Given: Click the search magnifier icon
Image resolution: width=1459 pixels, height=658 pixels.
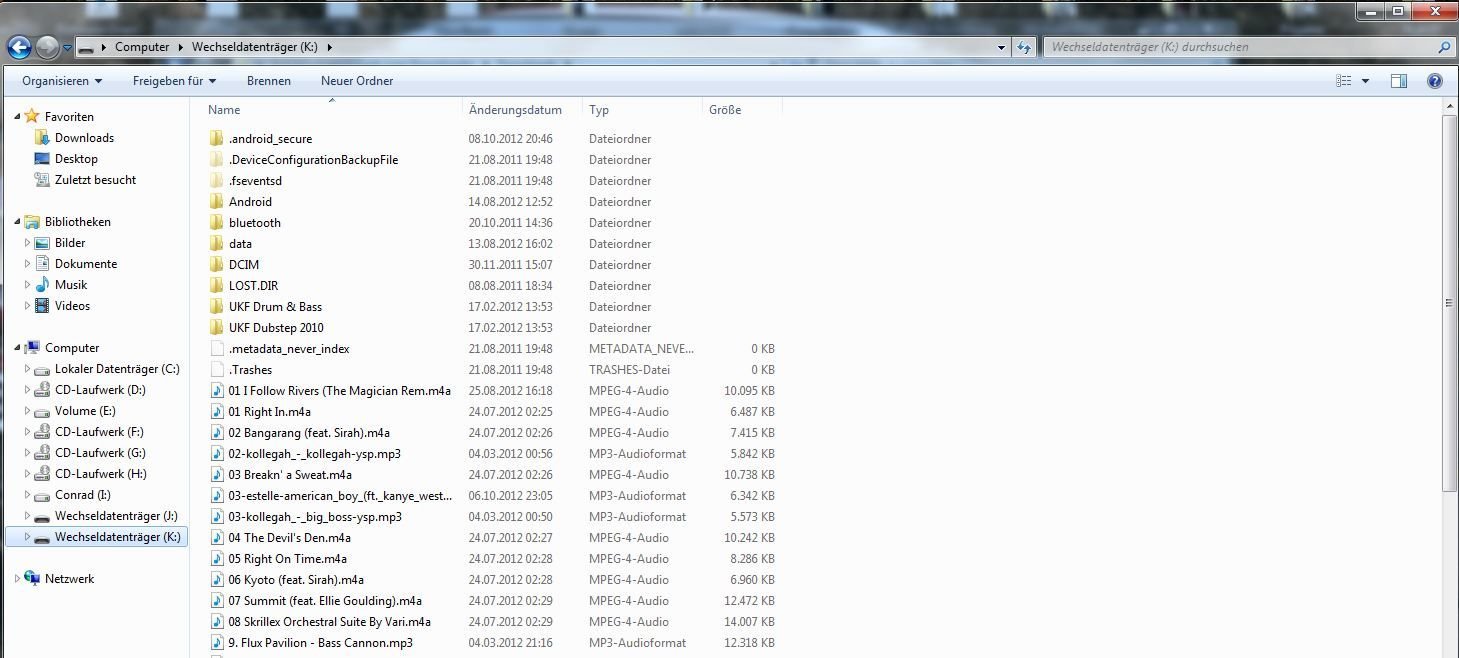Looking at the screenshot, I should [1444, 47].
